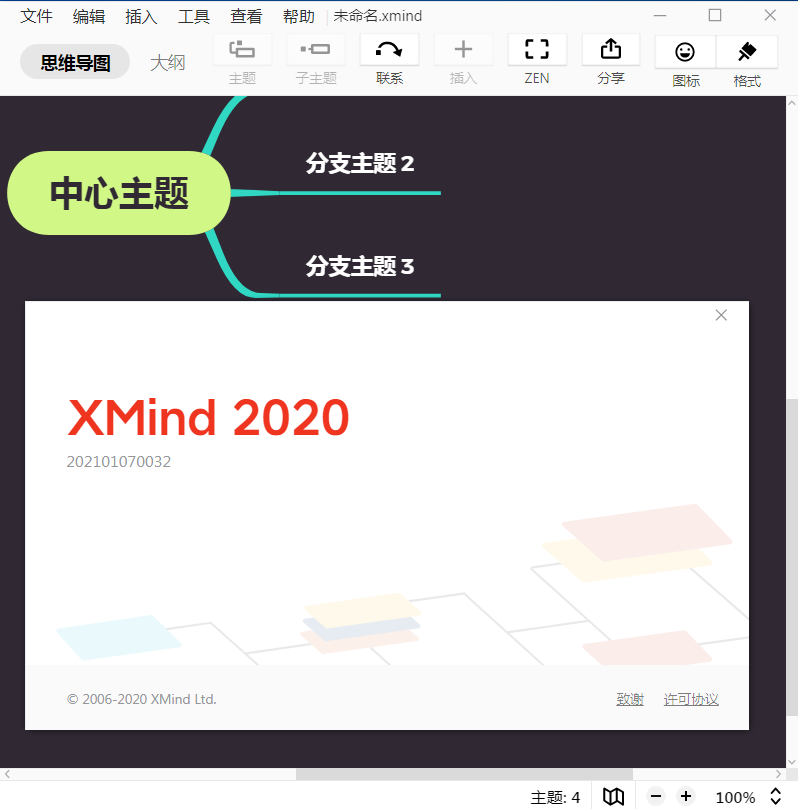Click the Topic (主题) toolbar icon

click(242, 50)
